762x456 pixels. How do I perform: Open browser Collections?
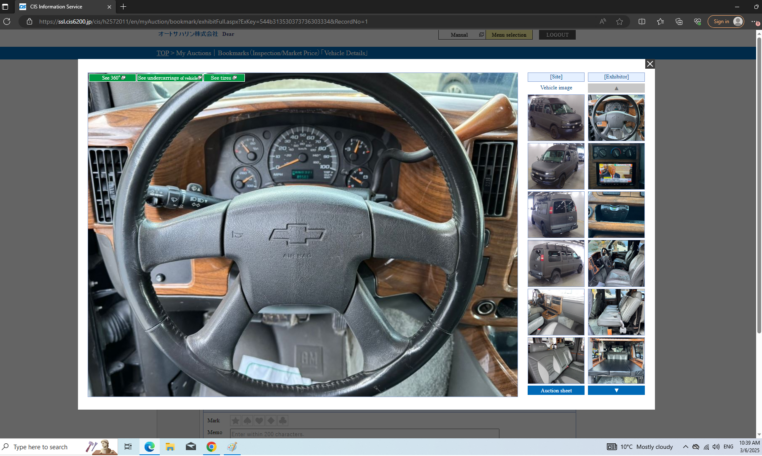(679, 21)
